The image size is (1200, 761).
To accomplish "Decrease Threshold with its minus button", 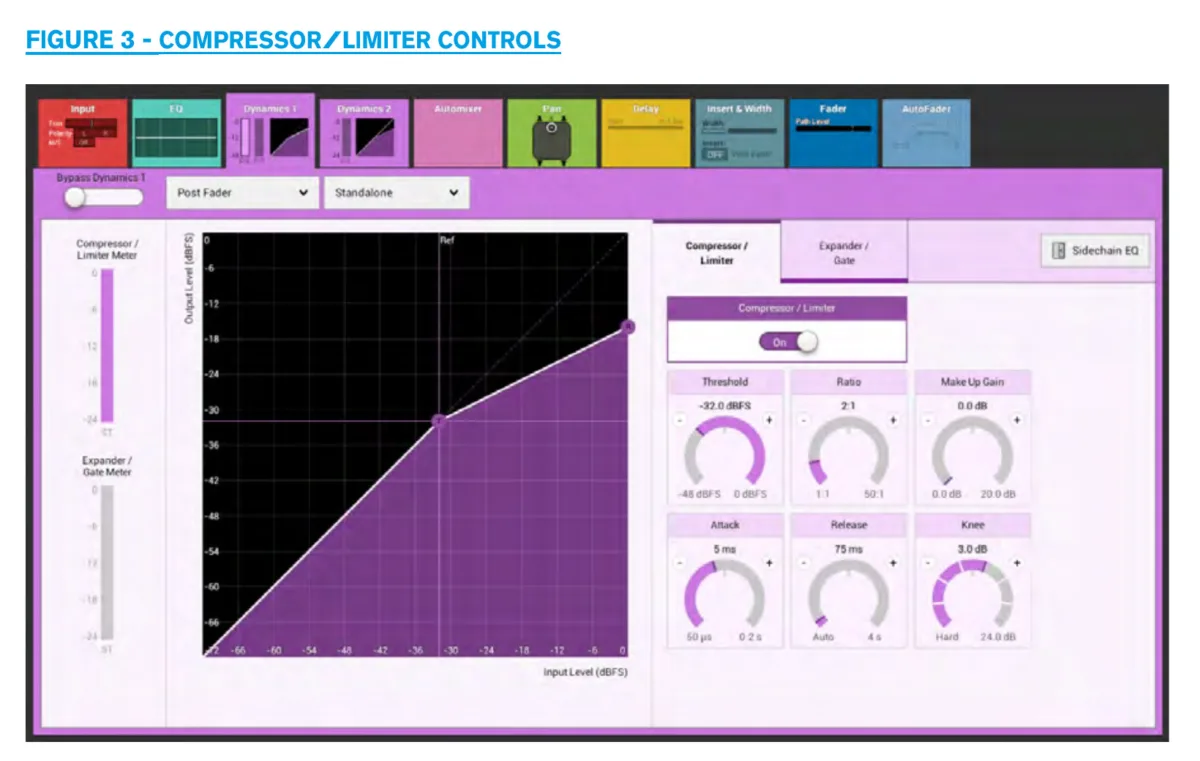I will [x=680, y=420].
